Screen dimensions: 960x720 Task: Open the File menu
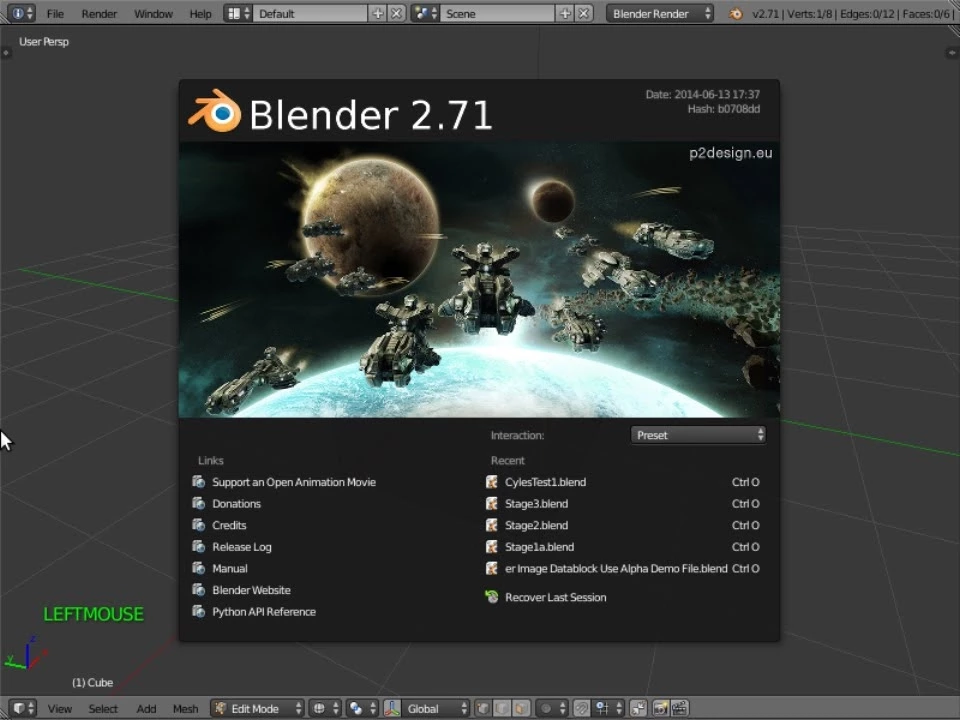[x=55, y=13]
